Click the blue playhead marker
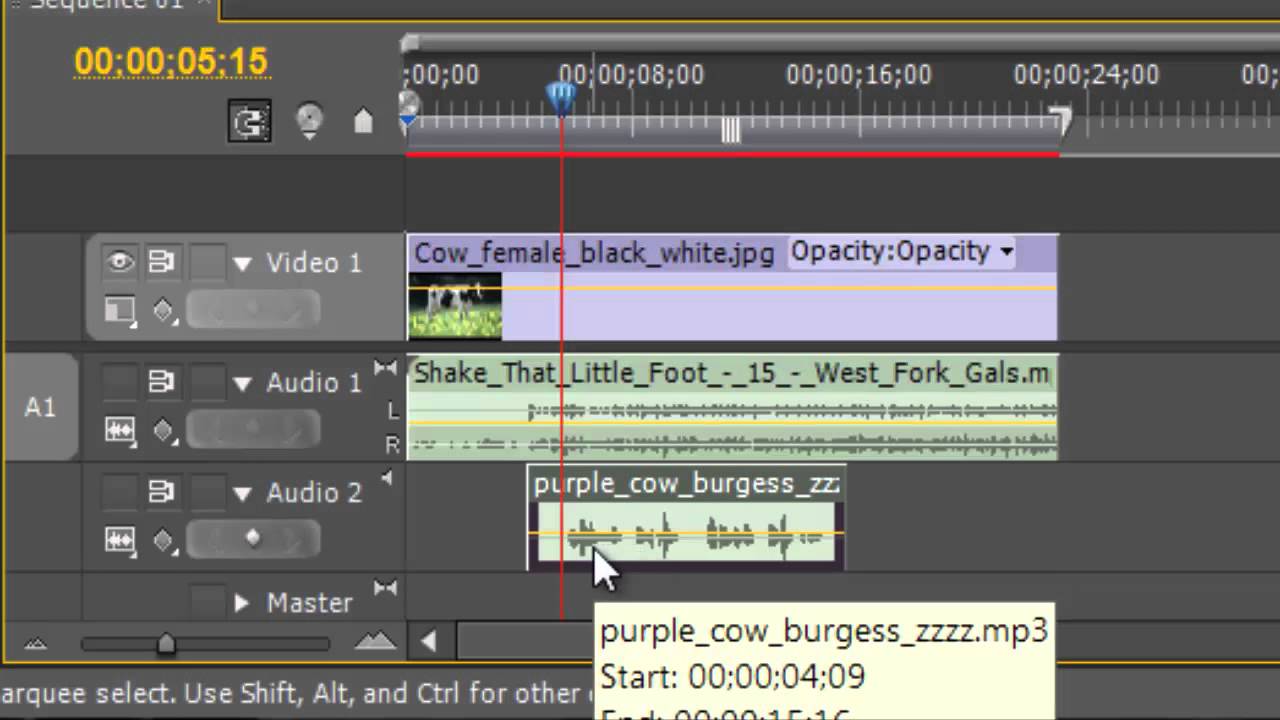Screen dimensions: 1280x720 click(x=561, y=98)
